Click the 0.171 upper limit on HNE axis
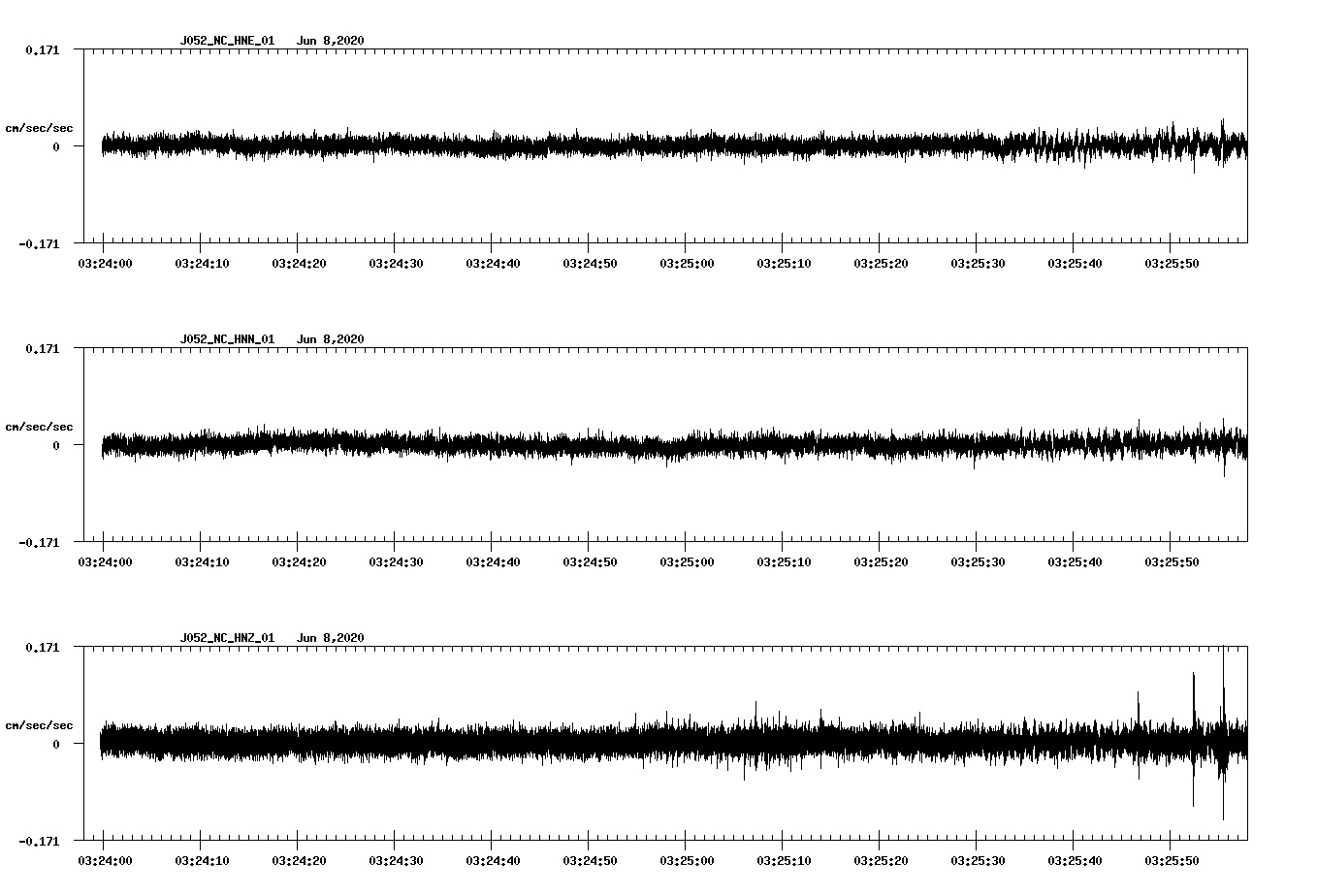 click(x=42, y=49)
